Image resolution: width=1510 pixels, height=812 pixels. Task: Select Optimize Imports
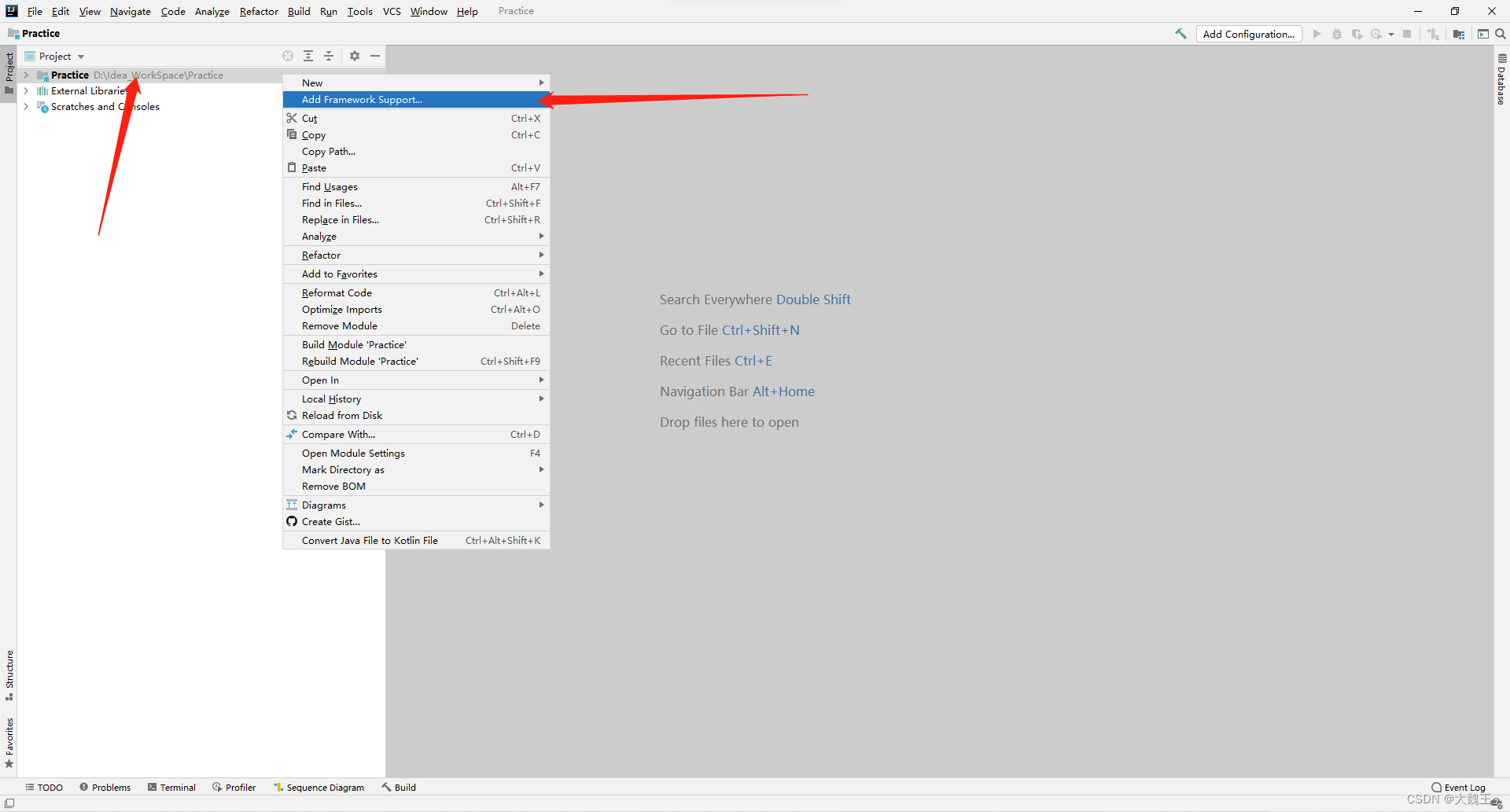pos(416,310)
